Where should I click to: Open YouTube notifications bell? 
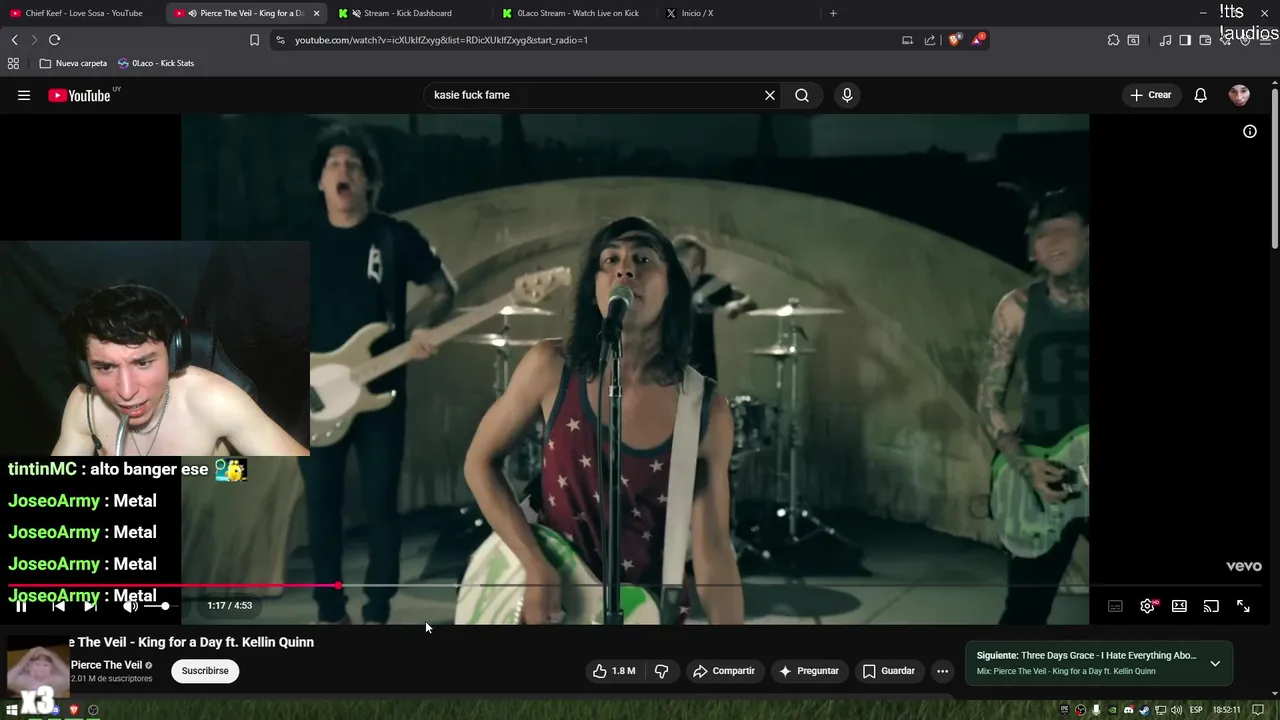coord(1201,95)
